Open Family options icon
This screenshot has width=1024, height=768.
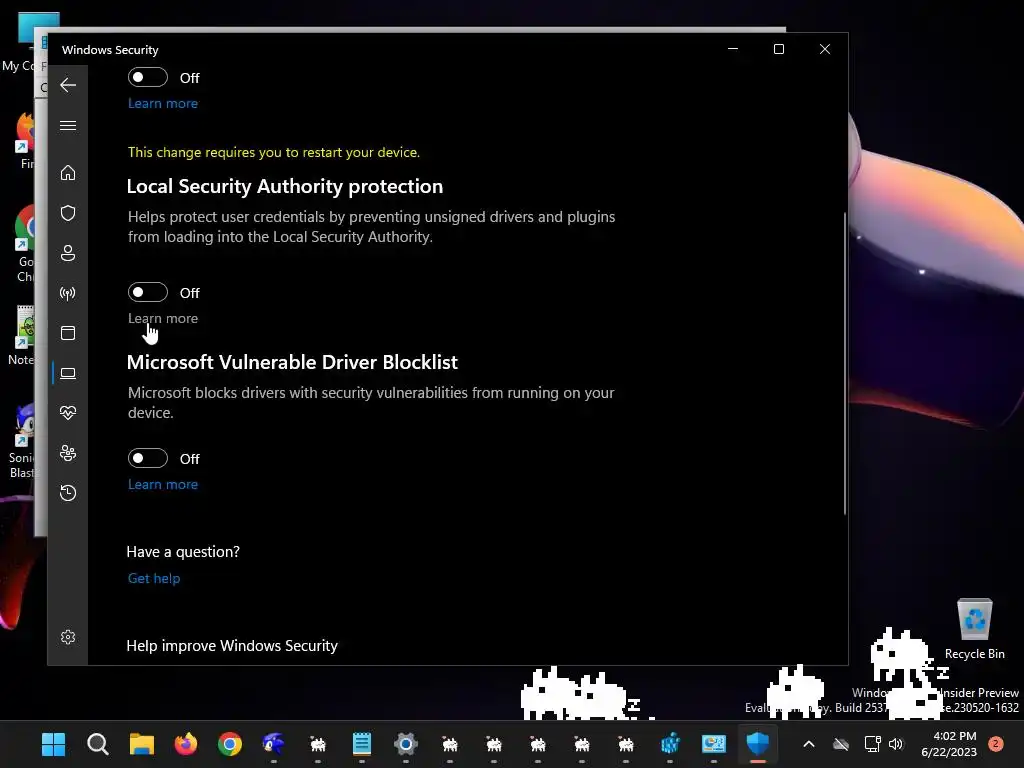point(68,453)
